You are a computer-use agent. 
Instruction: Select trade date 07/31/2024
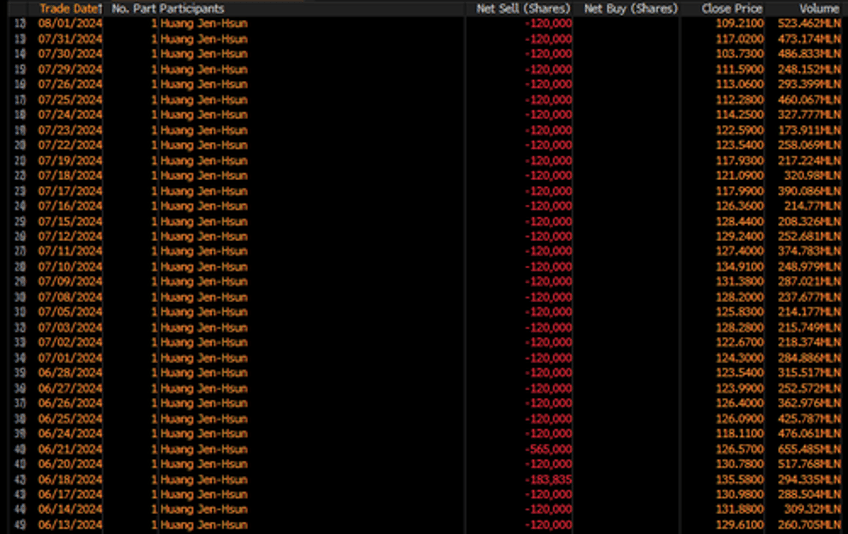click(x=70, y=39)
